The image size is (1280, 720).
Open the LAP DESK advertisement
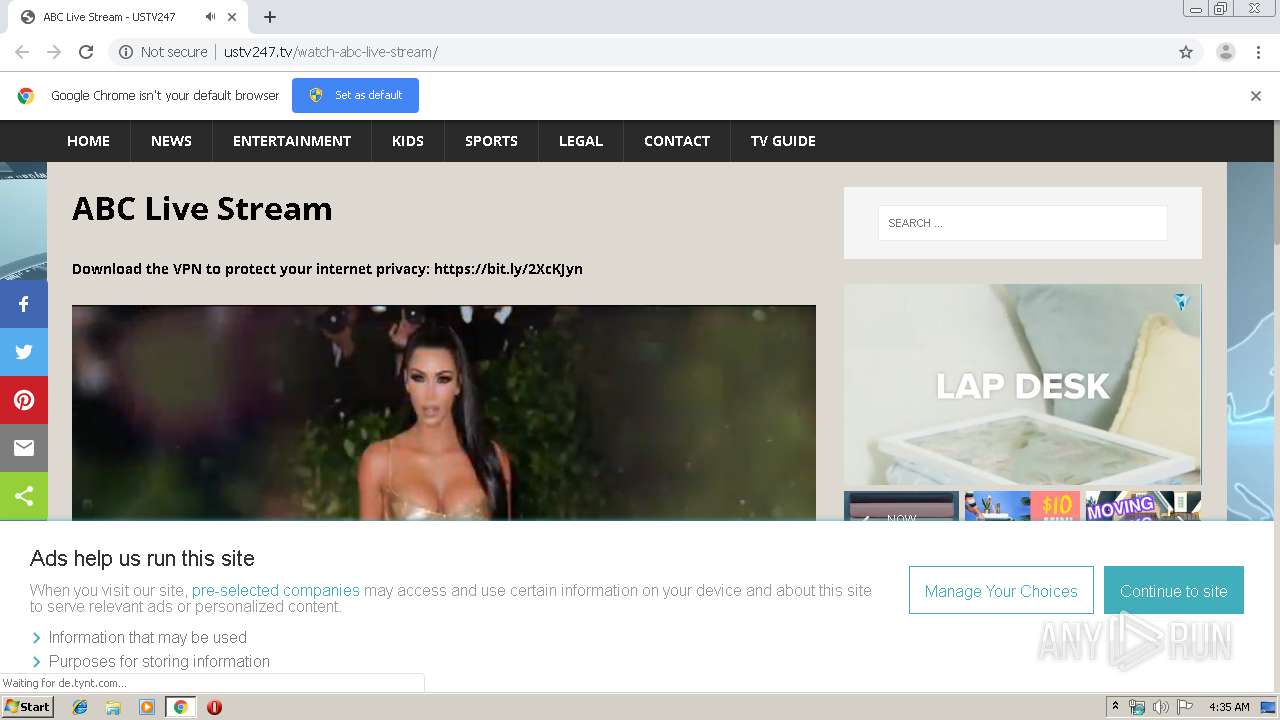tap(1022, 385)
